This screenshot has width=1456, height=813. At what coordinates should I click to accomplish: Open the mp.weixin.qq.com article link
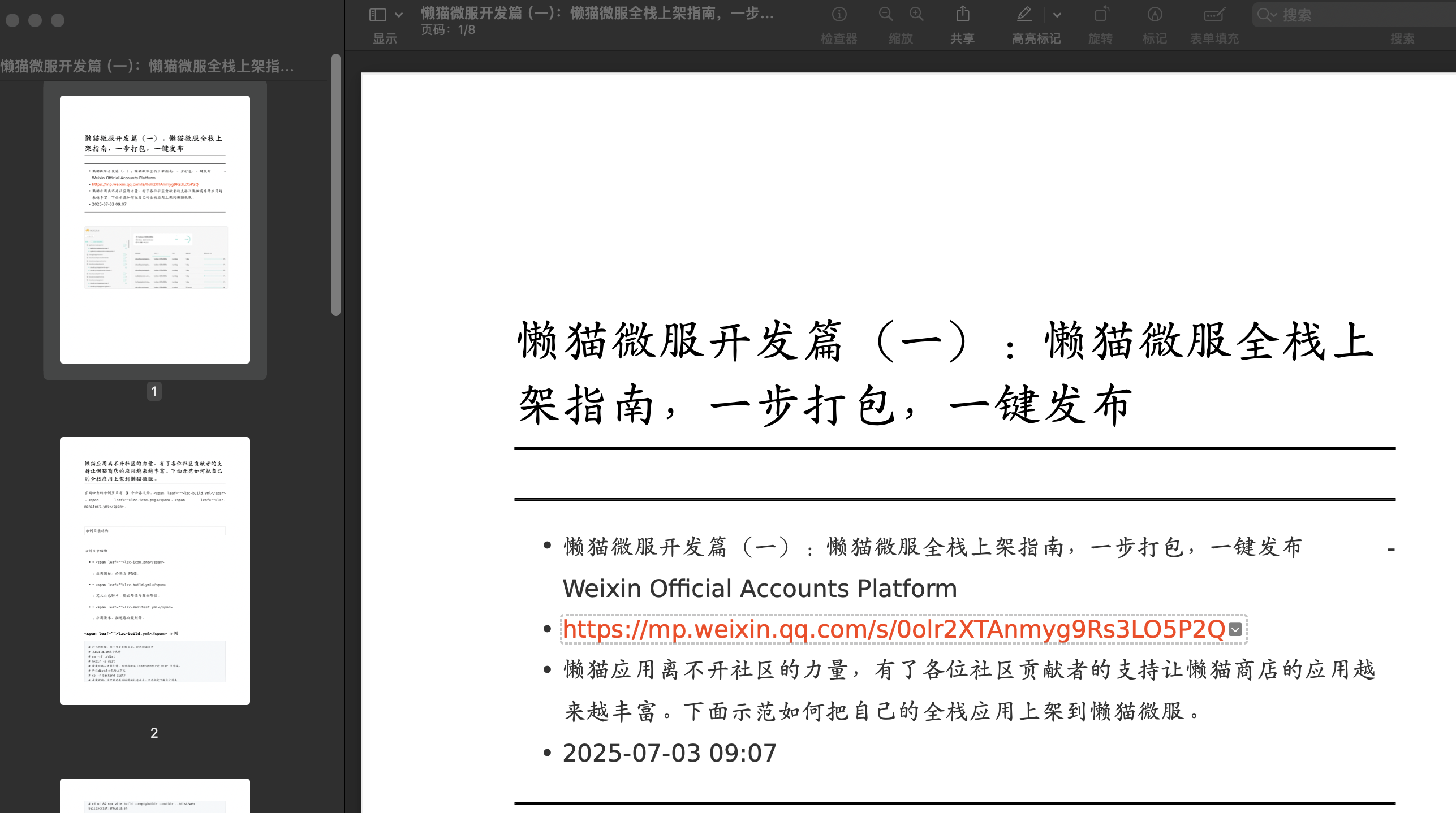894,629
